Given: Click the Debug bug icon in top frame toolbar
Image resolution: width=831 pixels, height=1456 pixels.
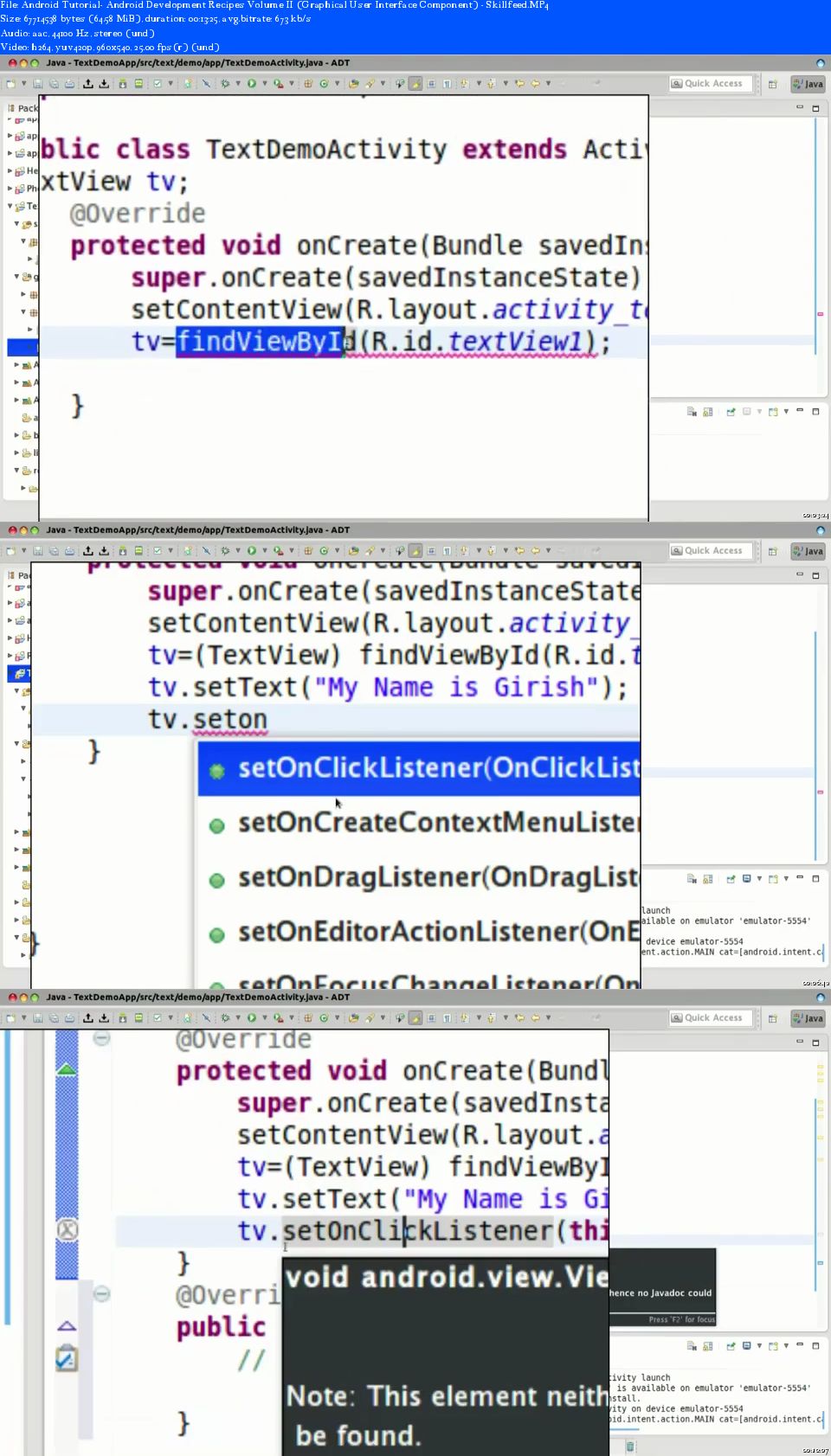Looking at the screenshot, I should tap(224, 84).
